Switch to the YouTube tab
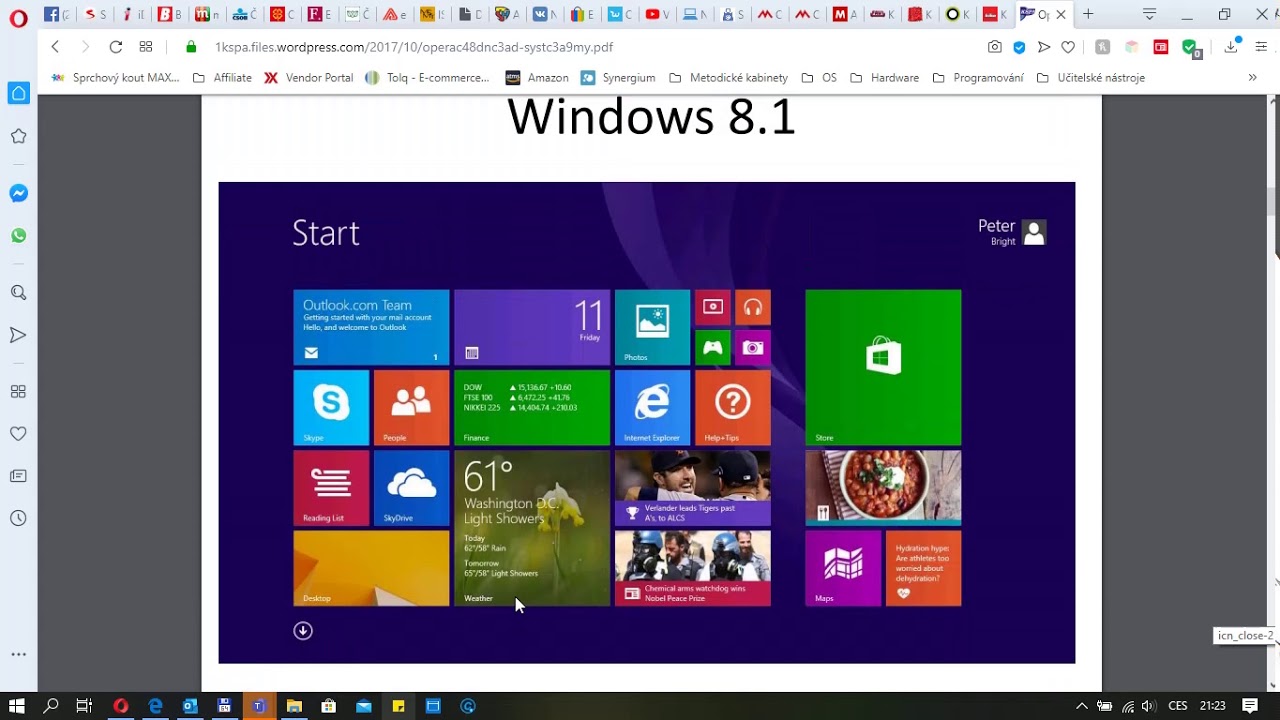1280x720 pixels. click(656, 14)
